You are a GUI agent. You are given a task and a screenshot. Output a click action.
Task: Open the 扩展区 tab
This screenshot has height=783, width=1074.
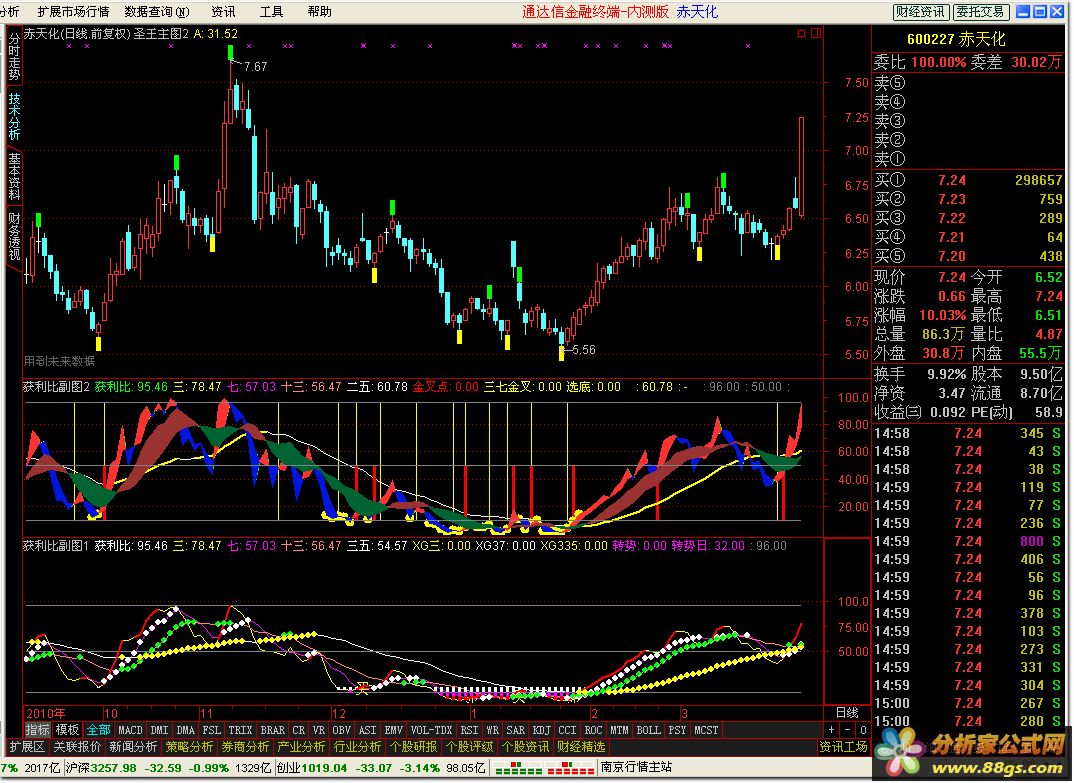[x=27, y=747]
